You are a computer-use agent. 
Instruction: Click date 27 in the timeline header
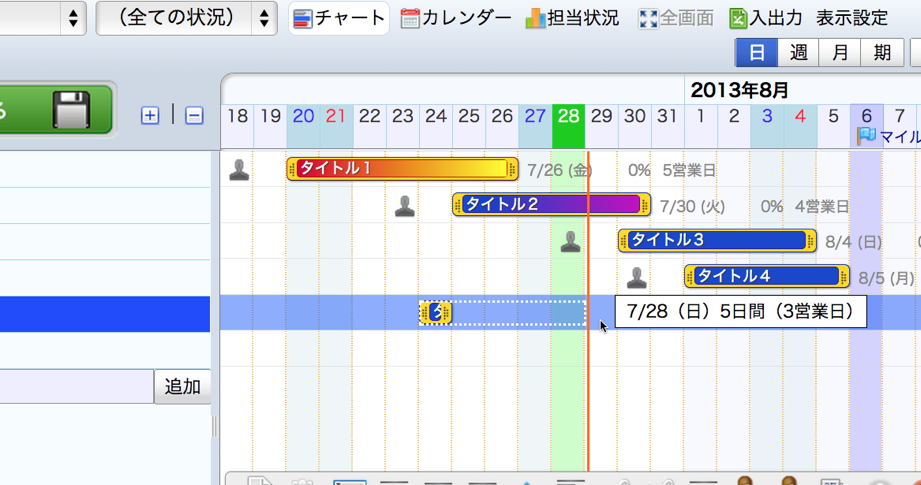coord(535,116)
